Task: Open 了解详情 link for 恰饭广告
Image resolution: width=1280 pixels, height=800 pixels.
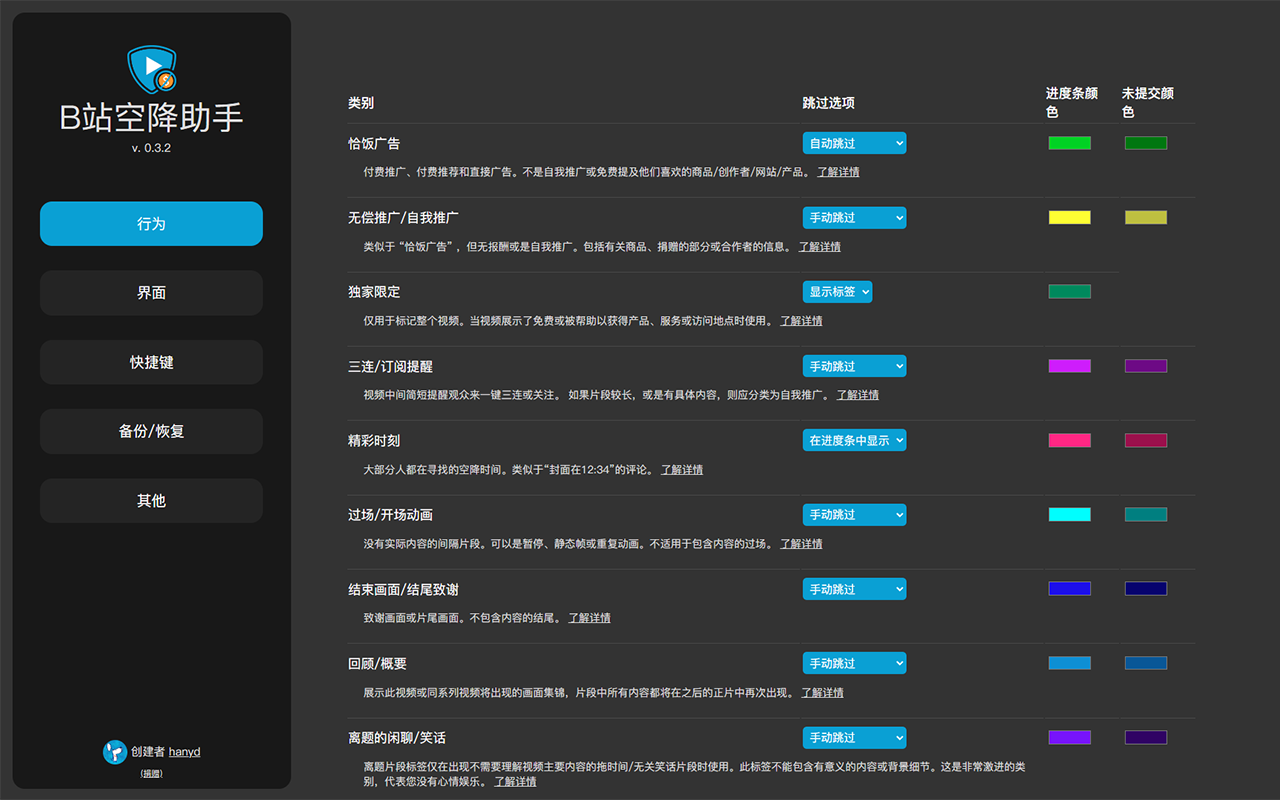Action: tap(838, 171)
